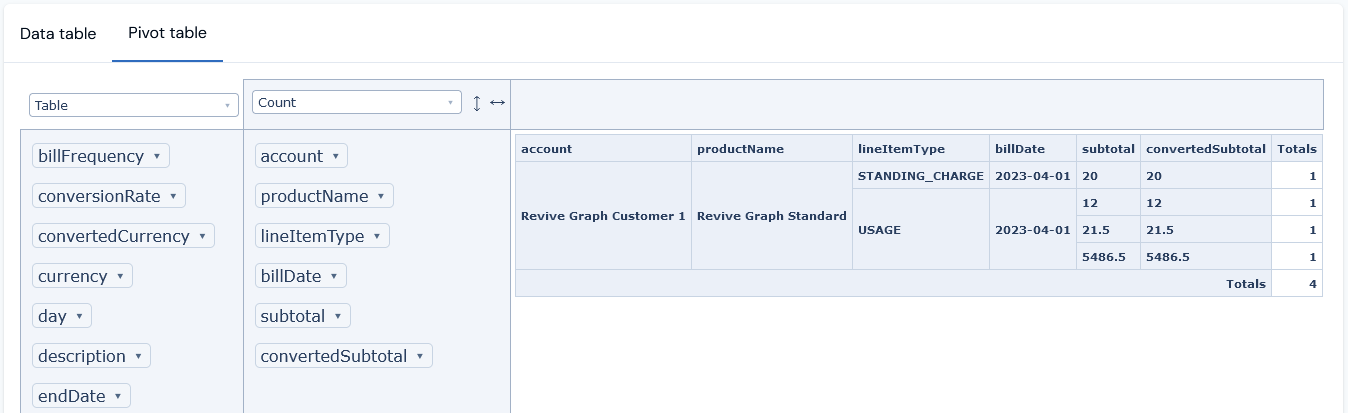The image size is (1348, 413).
Task: Toggle column sort order horizontal arrow
Action: (497, 102)
